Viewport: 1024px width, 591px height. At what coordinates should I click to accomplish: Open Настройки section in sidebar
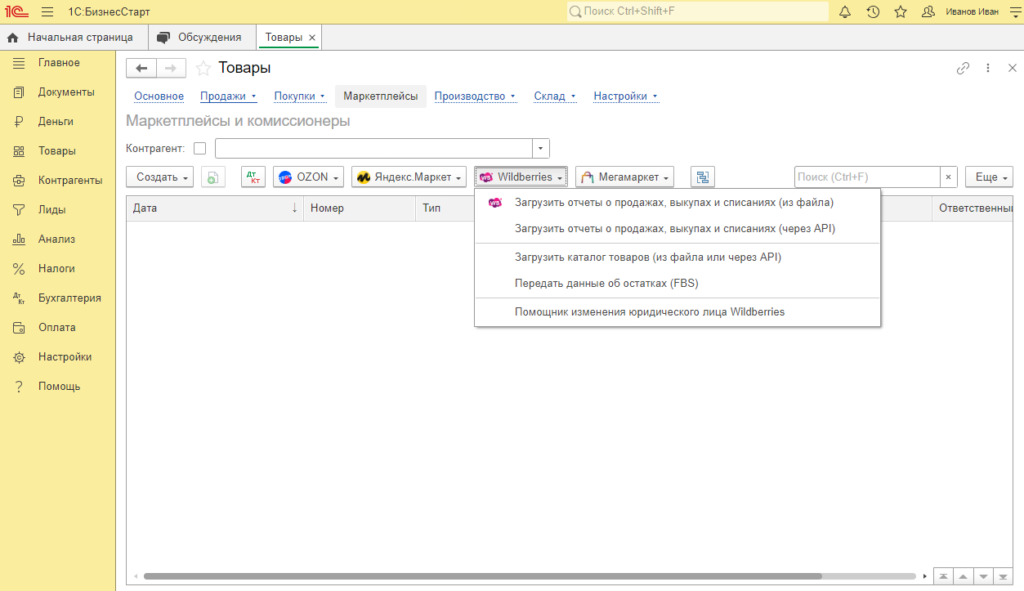(x=64, y=357)
